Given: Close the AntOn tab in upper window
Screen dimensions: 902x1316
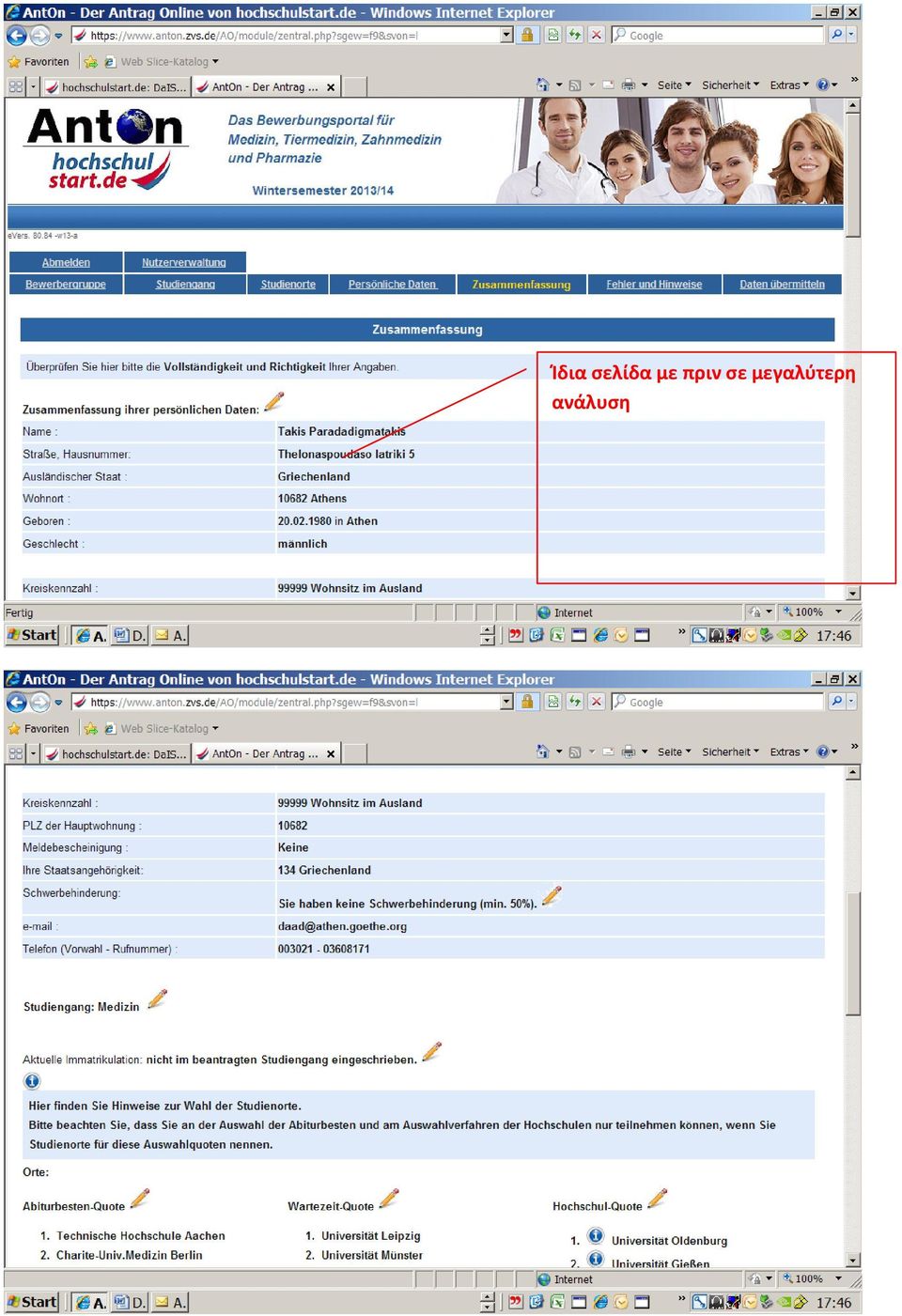Looking at the screenshot, I should [x=331, y=87].
